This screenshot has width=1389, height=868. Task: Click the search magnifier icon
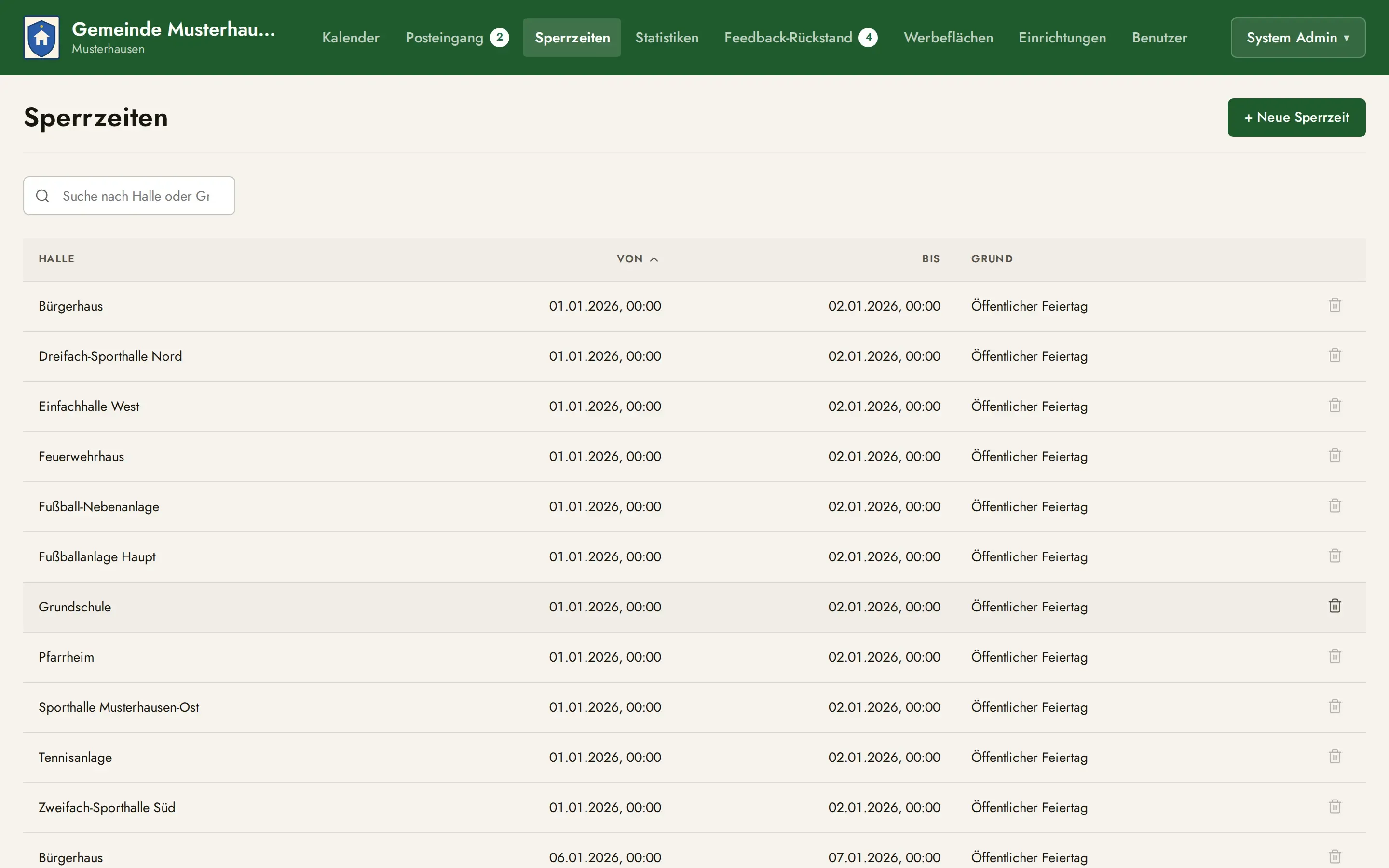point(42,196)
